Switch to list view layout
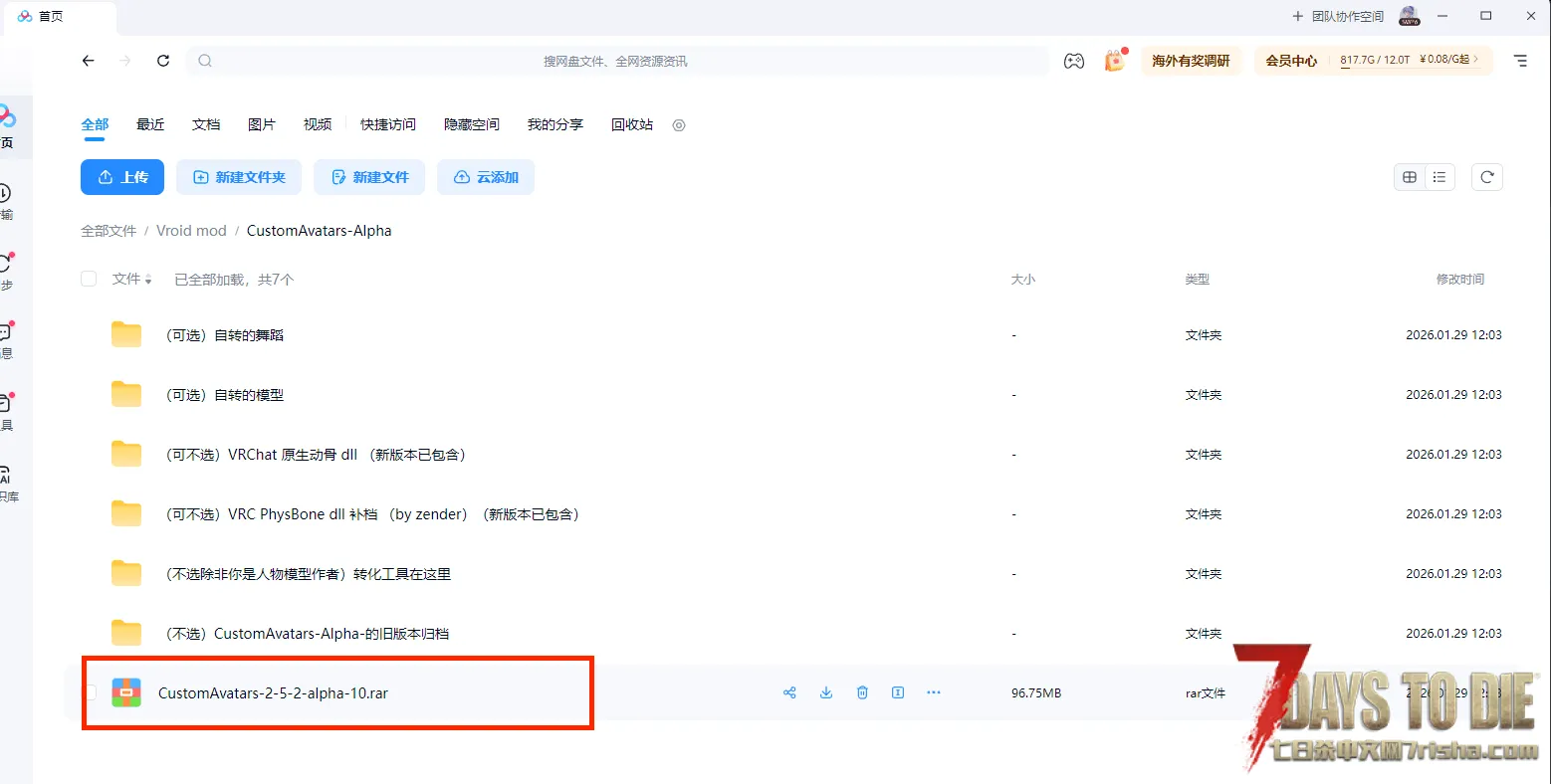 pos(1440,177)
